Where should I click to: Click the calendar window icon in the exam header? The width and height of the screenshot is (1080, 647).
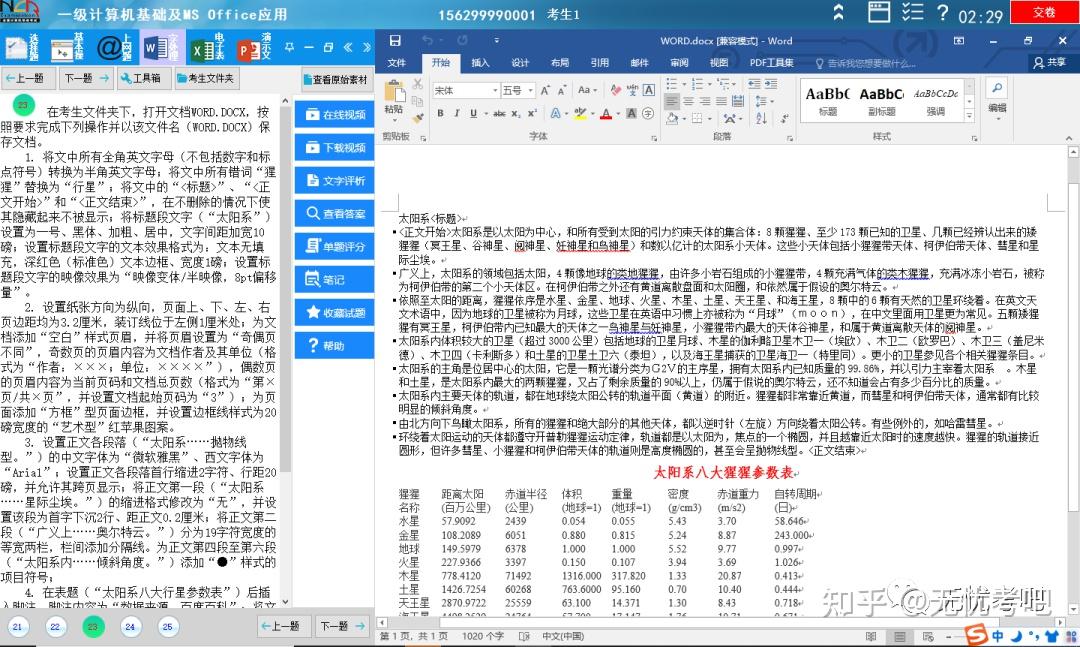point(878,12)
